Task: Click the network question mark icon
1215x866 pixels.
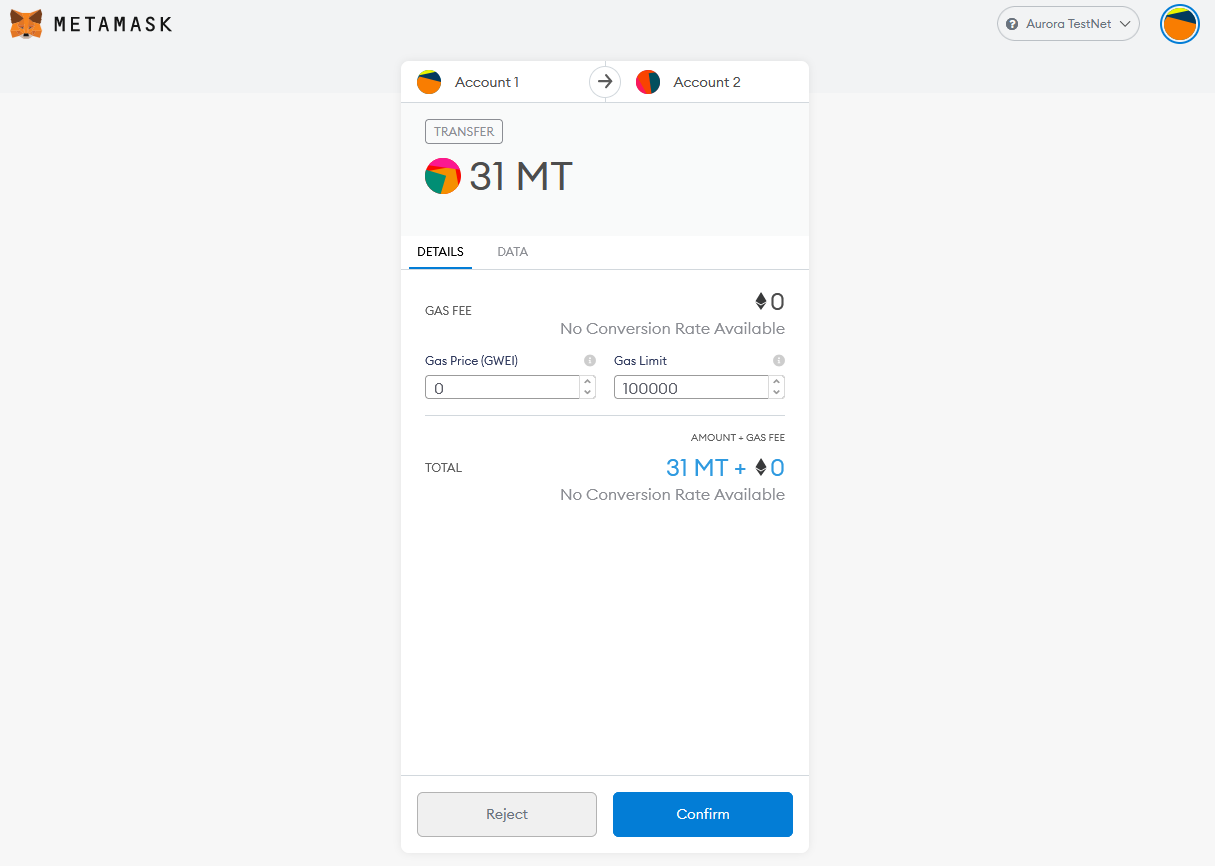Action: coord(1012,24)
